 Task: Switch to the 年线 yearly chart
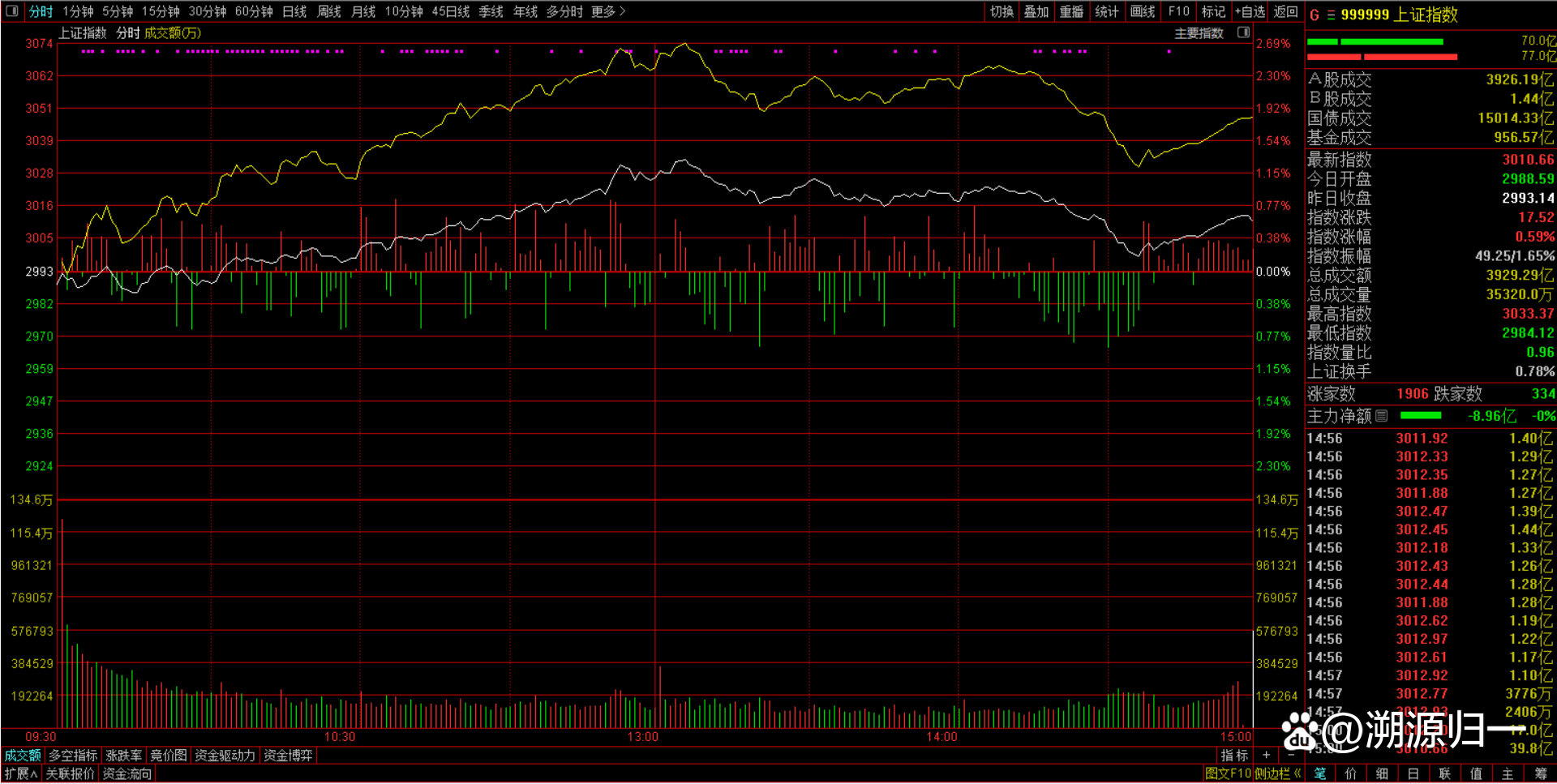pos(525,11)
